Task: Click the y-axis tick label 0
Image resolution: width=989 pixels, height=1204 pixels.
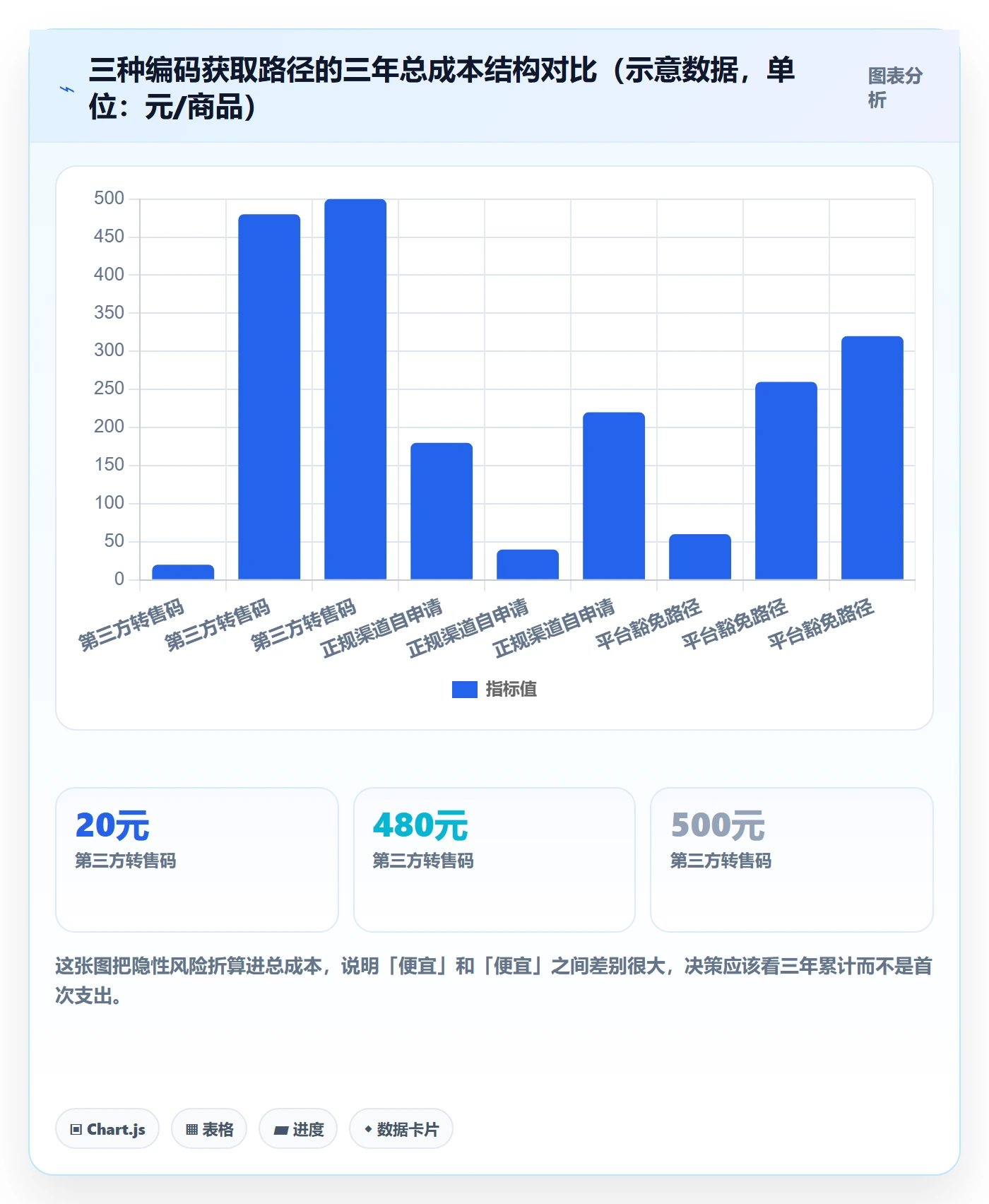Action: [119, 579]
